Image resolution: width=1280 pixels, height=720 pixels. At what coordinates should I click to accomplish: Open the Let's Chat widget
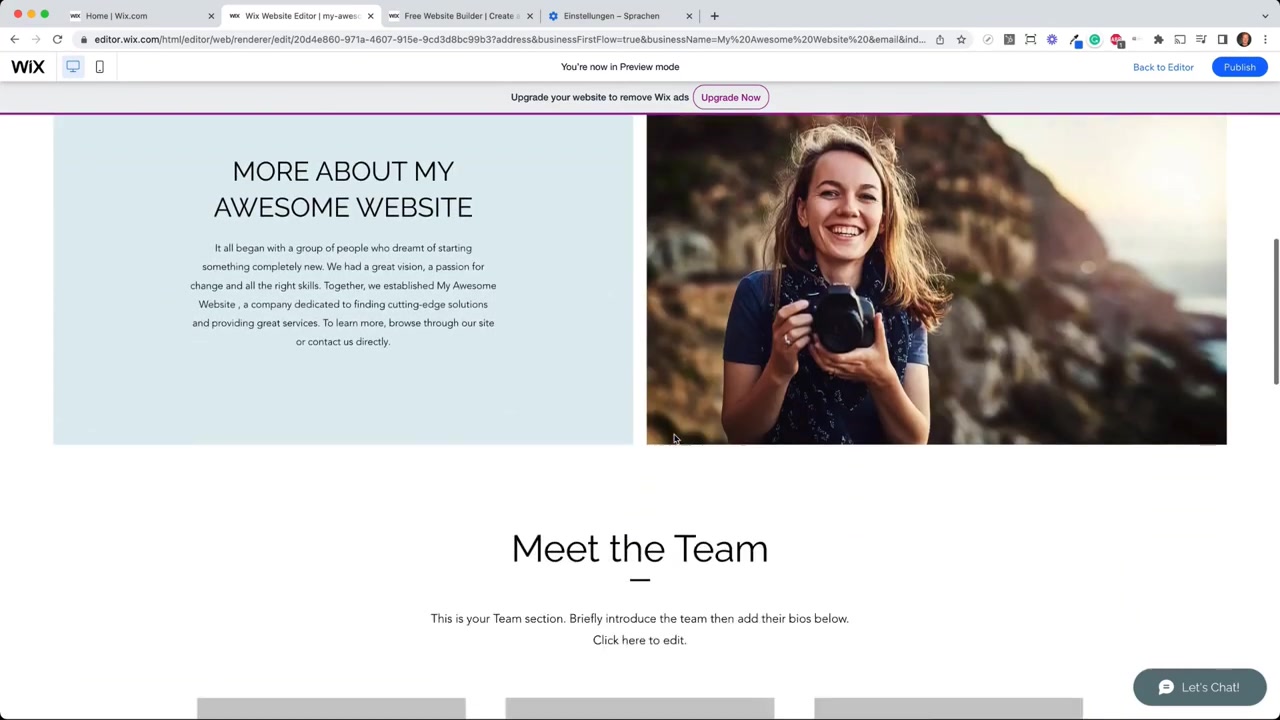point(1199,687)
